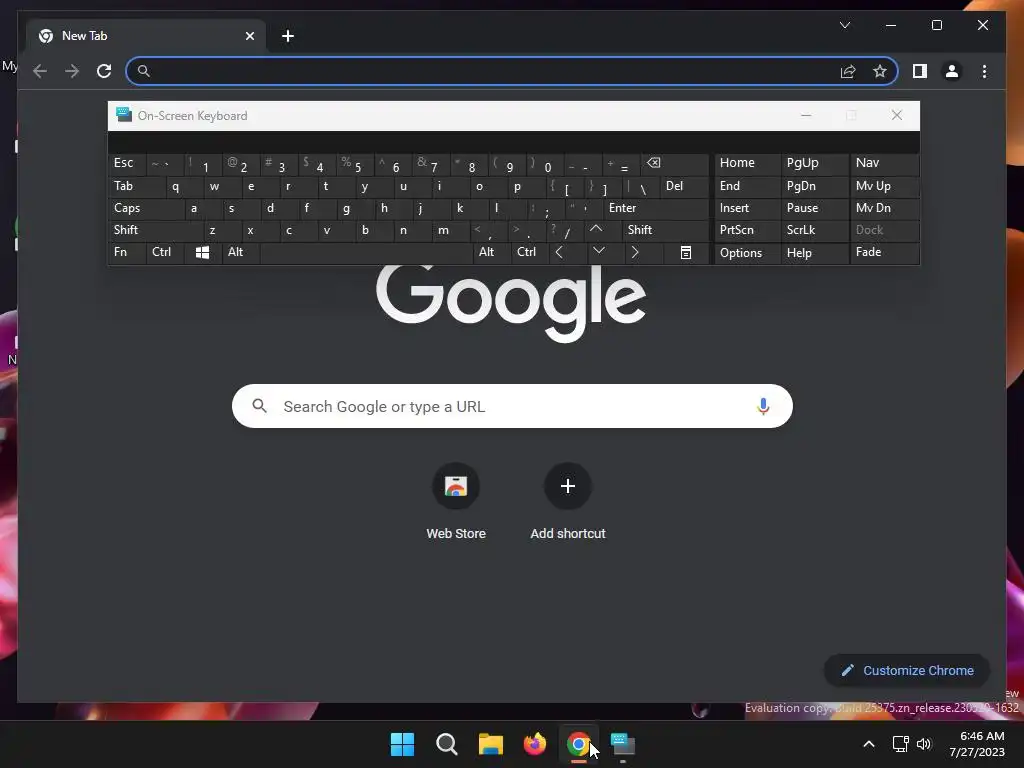1024x768 pixels.
Task: Start voice search with microphone icon
Action: [x=763, y=406]
